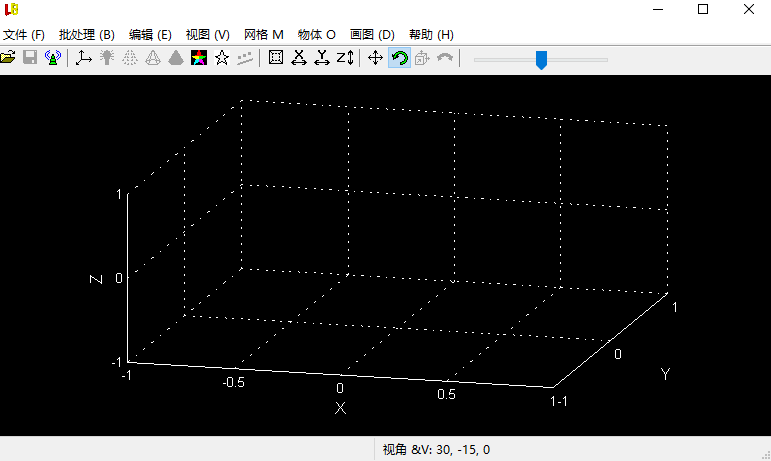Click the X-axis scaling icon
Viewport: 771px width, 461px height.
click(x=299, y=58)
